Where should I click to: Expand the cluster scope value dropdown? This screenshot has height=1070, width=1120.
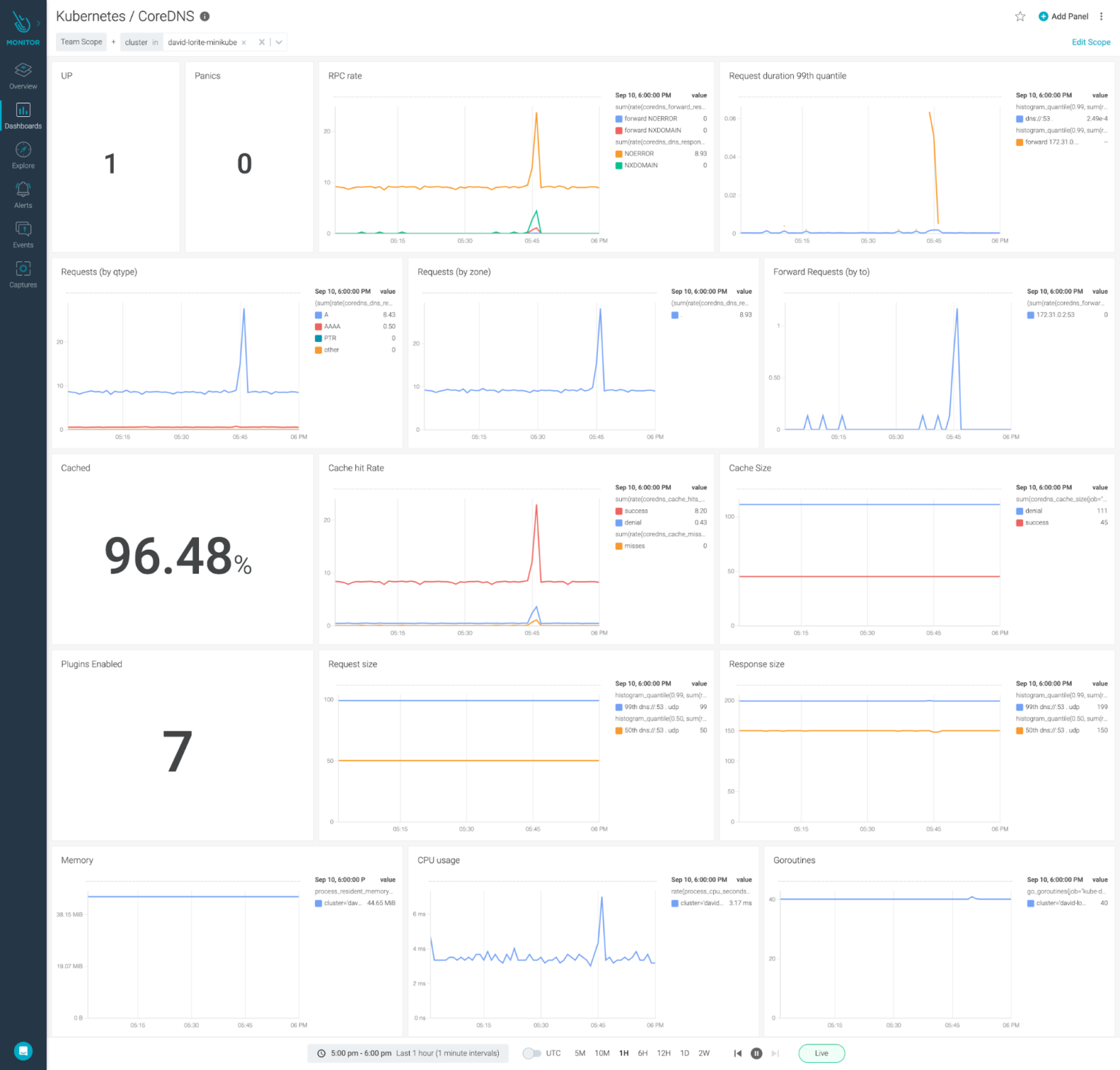279,42
